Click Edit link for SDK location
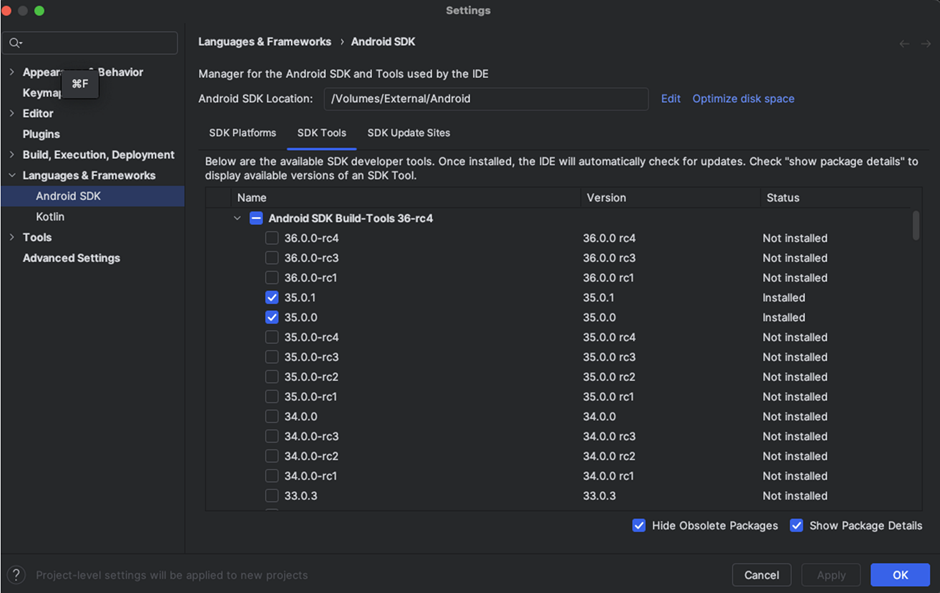Image resolution: width=940 pixels, height=593 pixels. click(x=670, y=99)
